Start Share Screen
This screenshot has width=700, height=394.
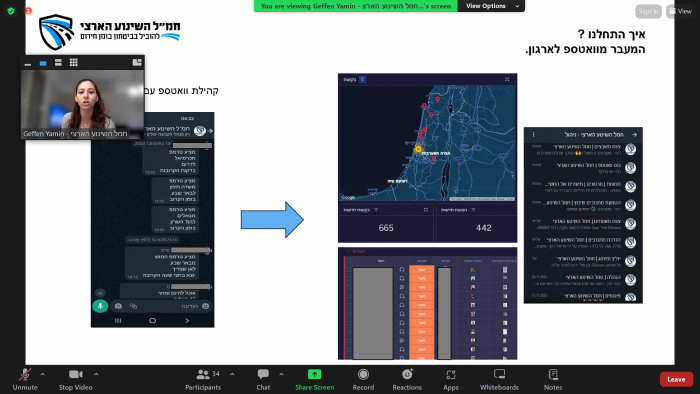point(314,379)
